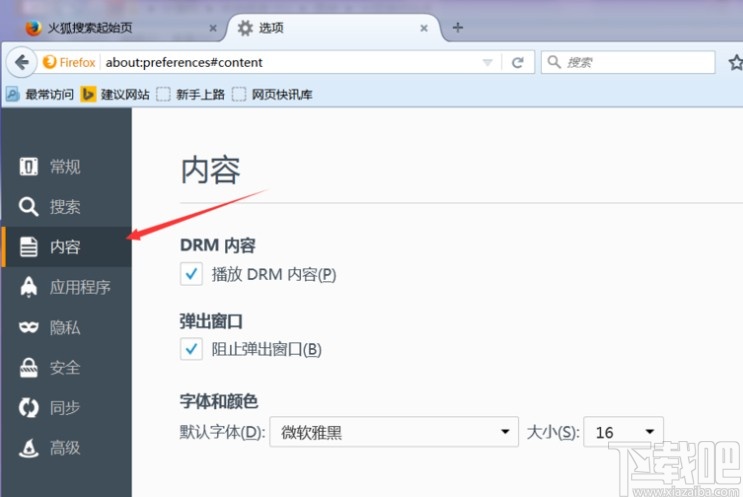Click the 字体和颜色 section heading
Image resolution: width=743 pixels, height=497 pixels.
click(218, 401)
